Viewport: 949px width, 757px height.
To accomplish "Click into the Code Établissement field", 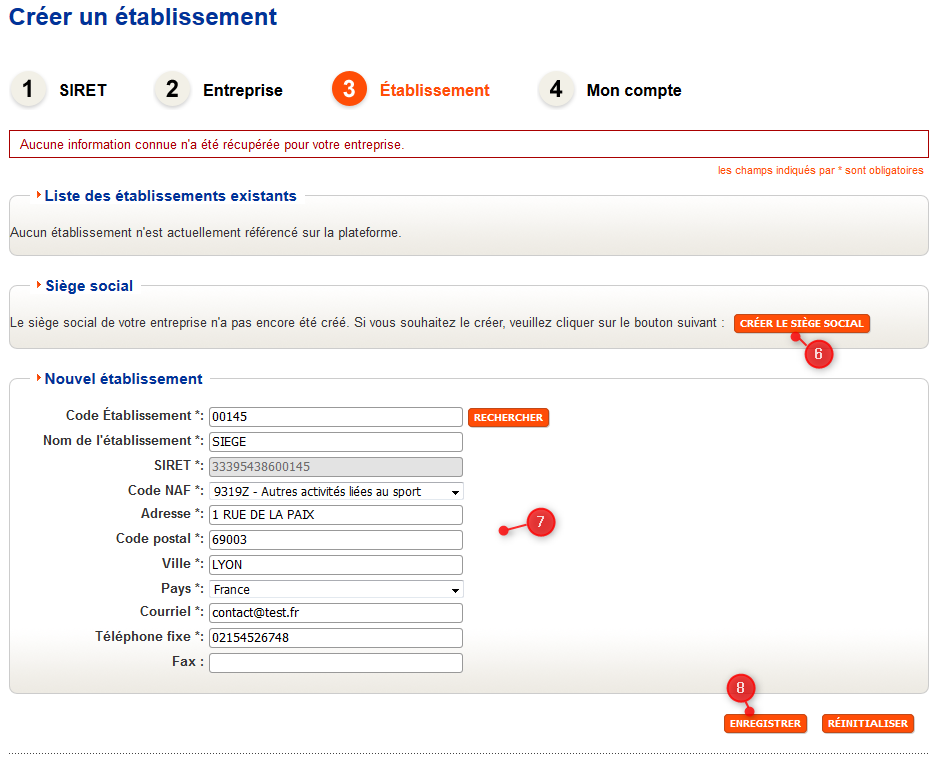I will click(x=336, y=417).
